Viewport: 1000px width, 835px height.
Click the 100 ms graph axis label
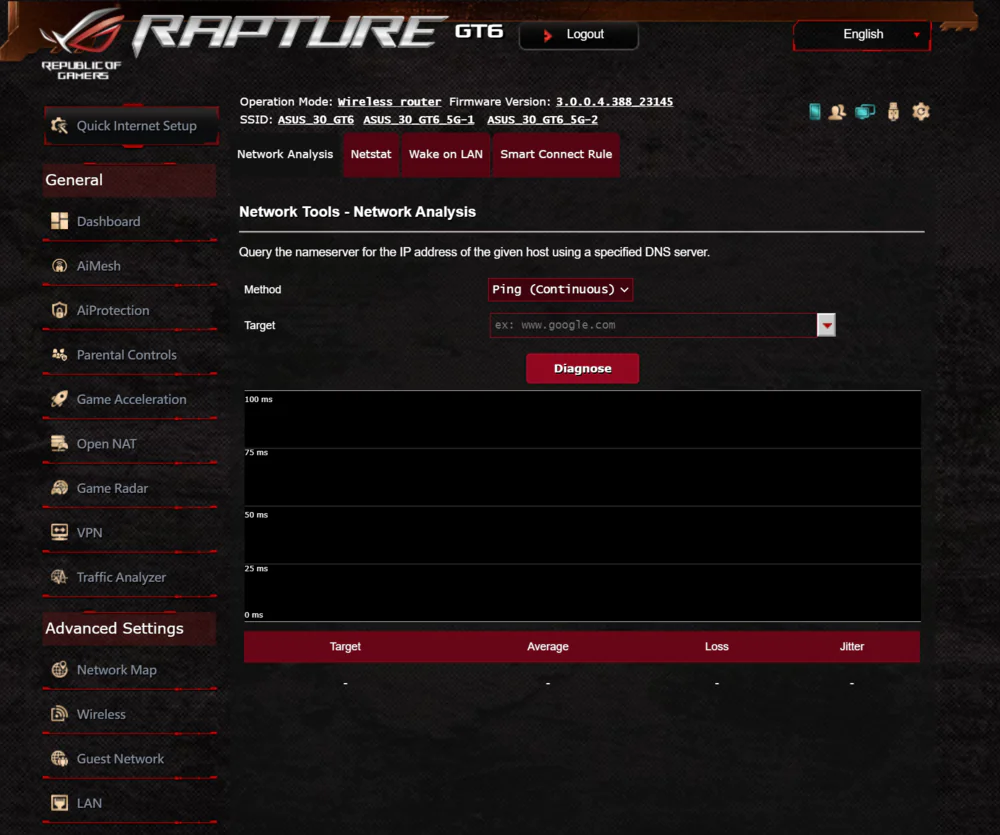click(x=258, y=399)
